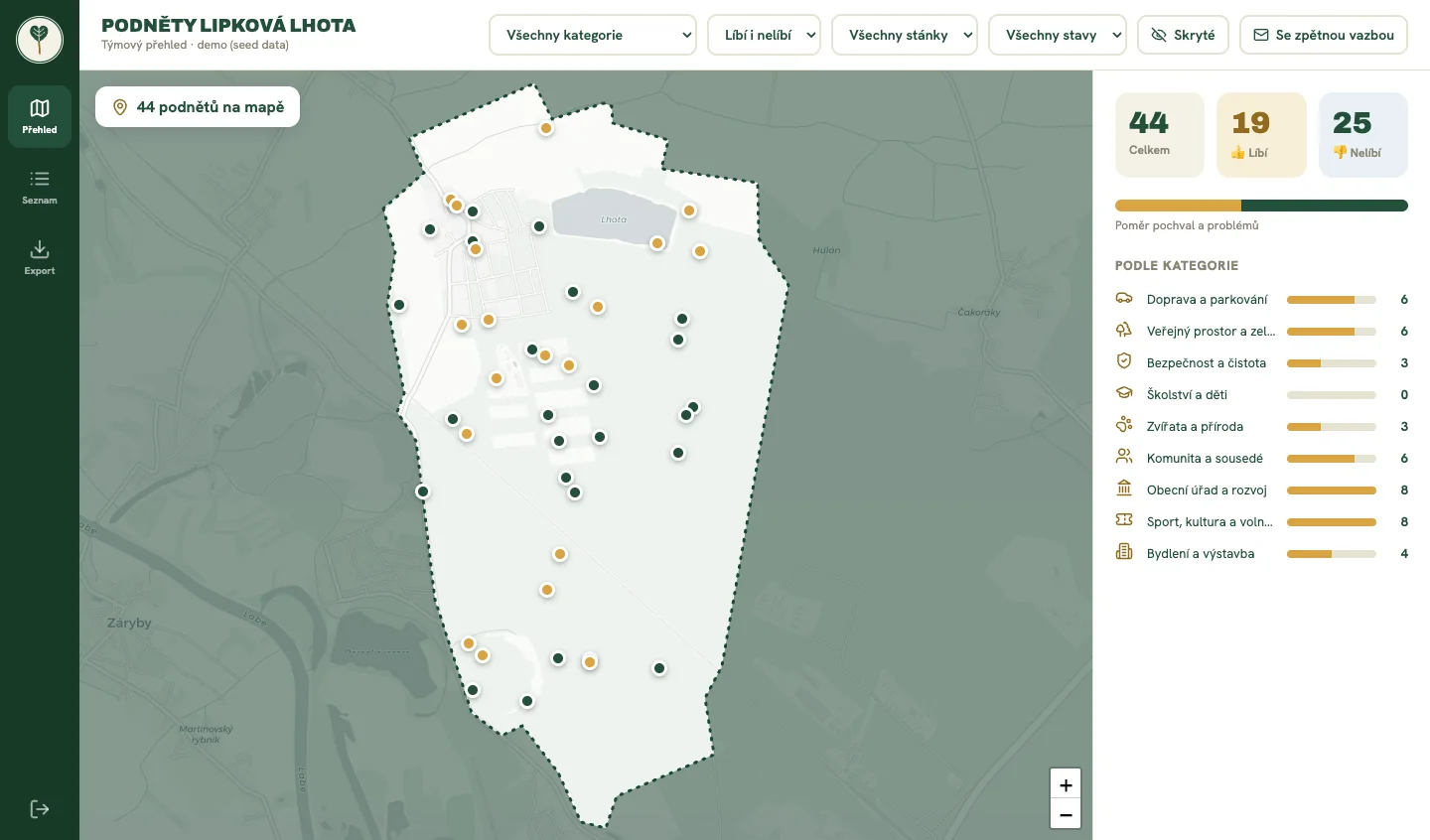Viewport: 1430px width, 840px height.
Task: Open the Všechny stánky dropdown
Action: [905, 35]
